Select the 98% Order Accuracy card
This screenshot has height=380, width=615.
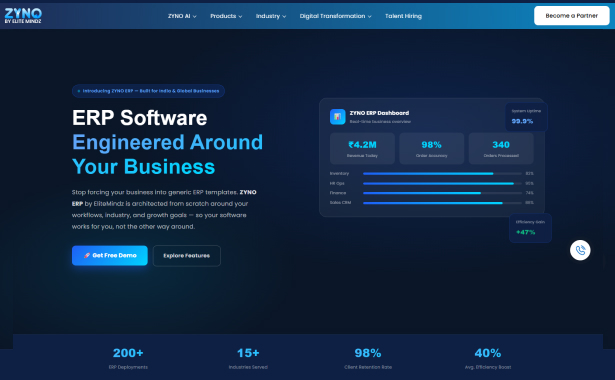click(x=431, y=148)
